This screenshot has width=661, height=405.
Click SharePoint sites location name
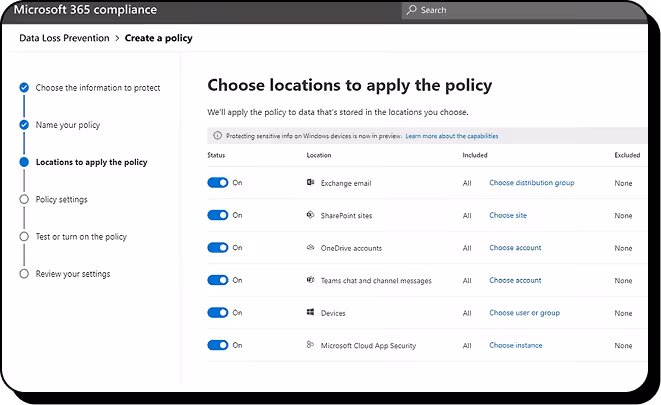(346, 215)
